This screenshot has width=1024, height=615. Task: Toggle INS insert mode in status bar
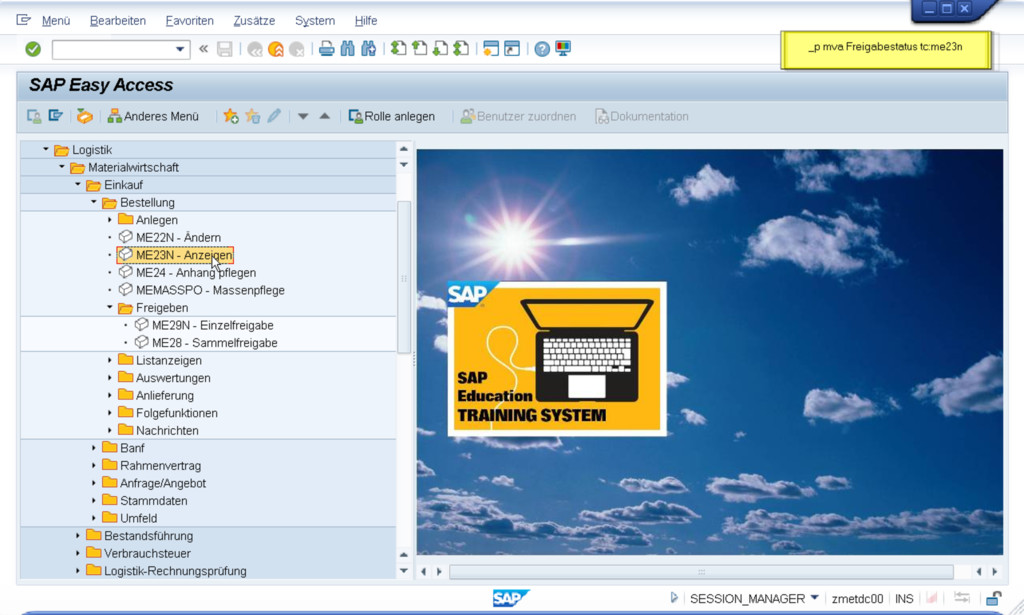click(x=904, y=598)
